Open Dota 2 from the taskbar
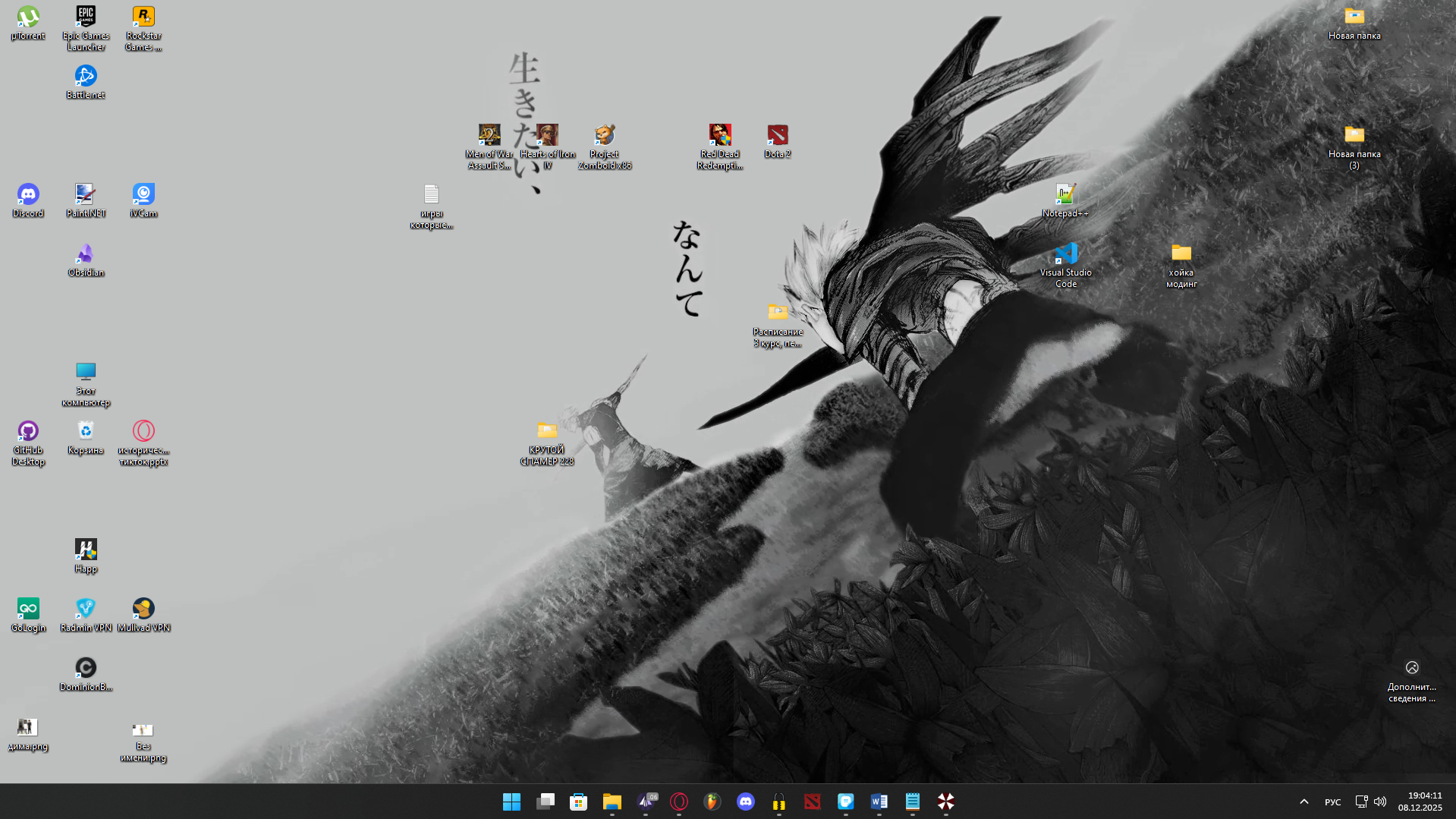The height and width of the screenshot is (819, 1456). click(x=813, y=802)
